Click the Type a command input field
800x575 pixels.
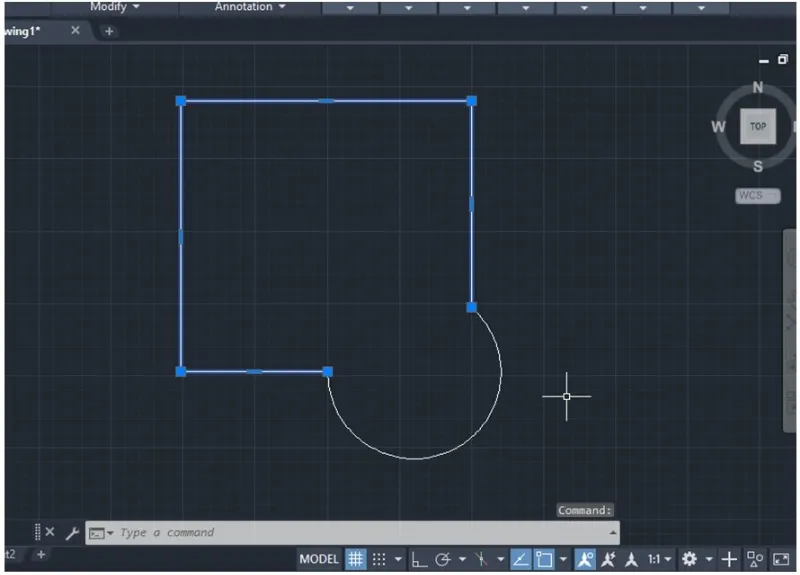coord(352,533)
